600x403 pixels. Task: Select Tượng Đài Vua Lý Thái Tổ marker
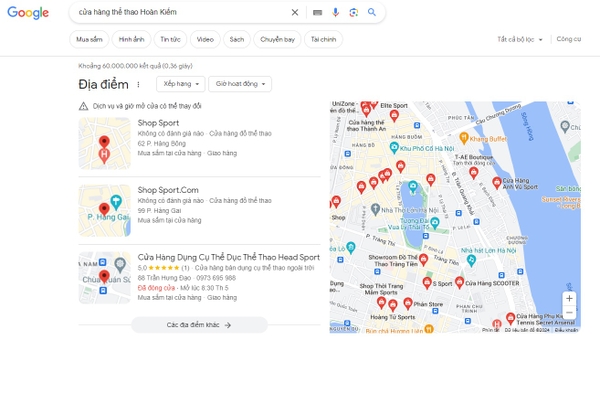pyautogui.click(x=435, y=222)
